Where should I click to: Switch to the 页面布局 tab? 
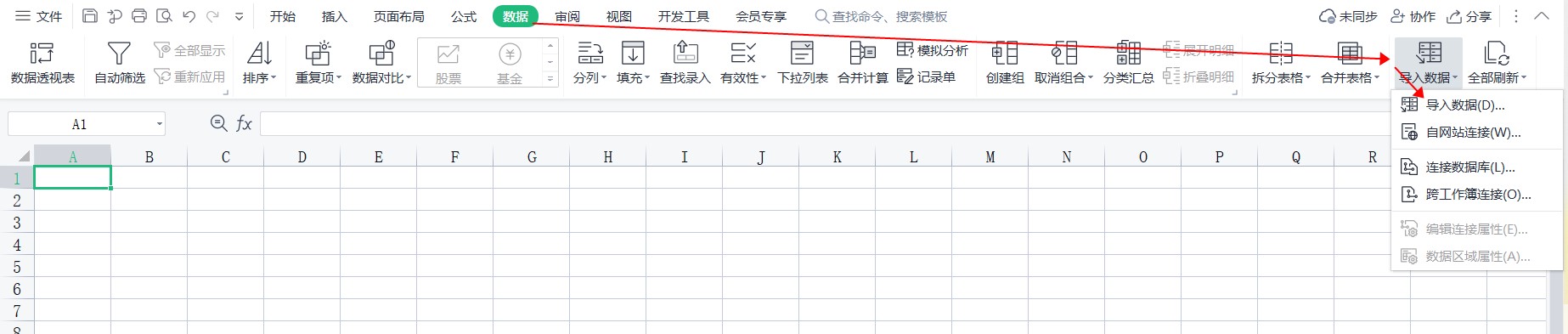click(x=398, y=16)
